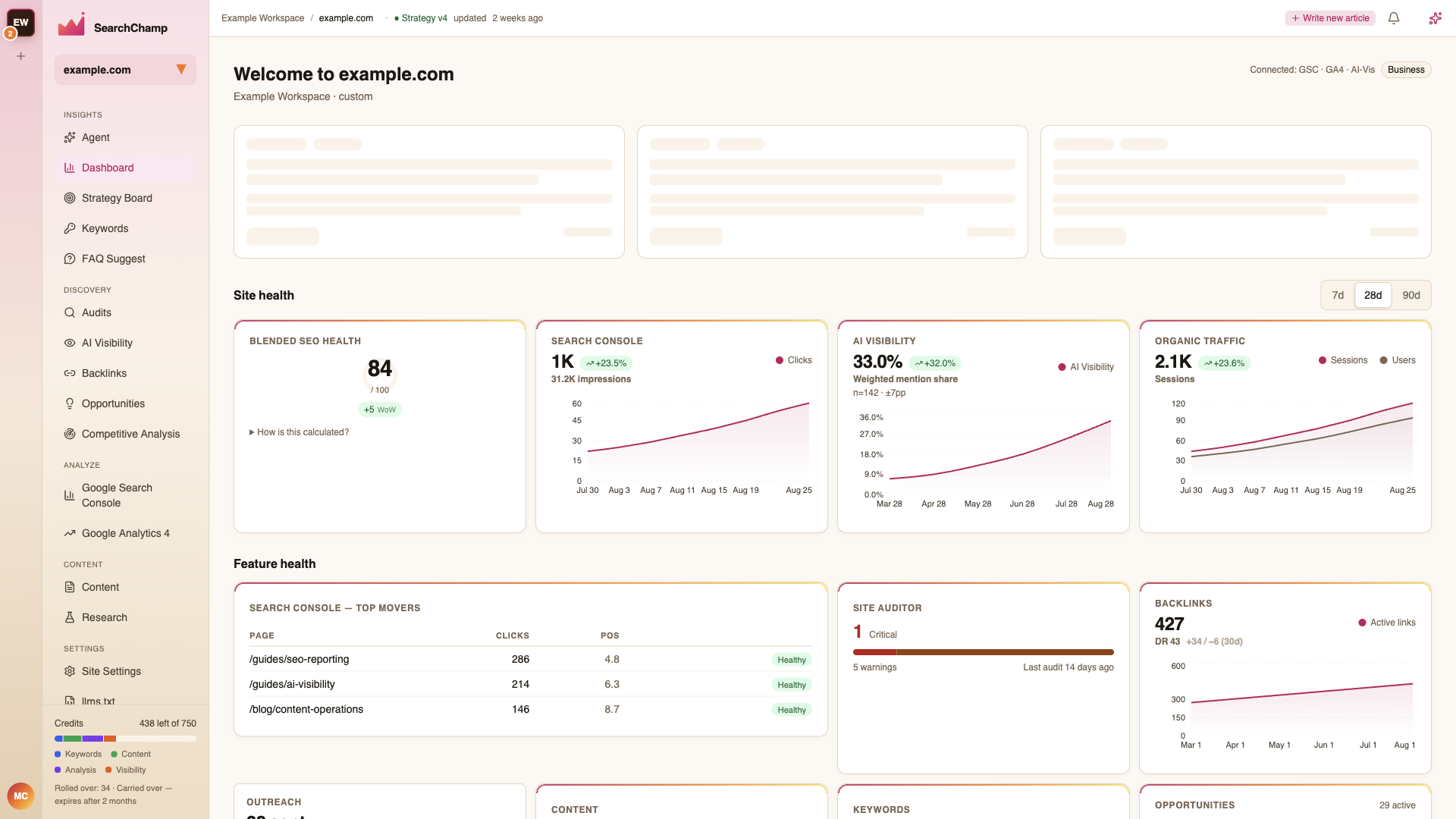Click Keywords credits legend swatch

(58, 754)
